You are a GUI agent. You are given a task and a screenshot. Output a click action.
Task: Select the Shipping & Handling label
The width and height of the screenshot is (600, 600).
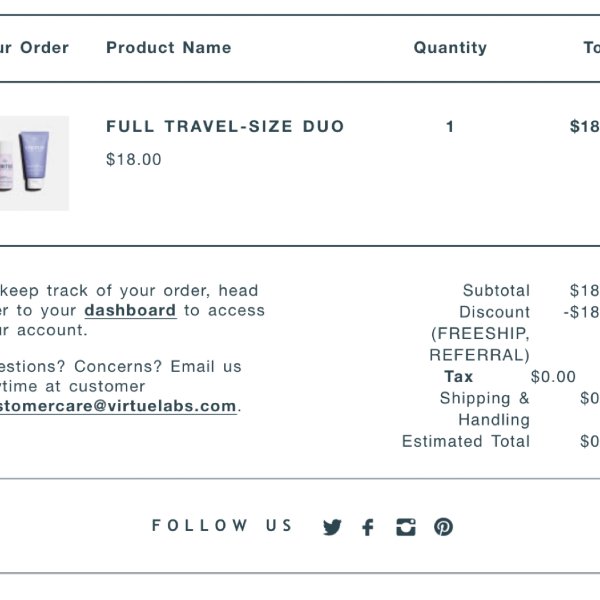tap(485, 409)
